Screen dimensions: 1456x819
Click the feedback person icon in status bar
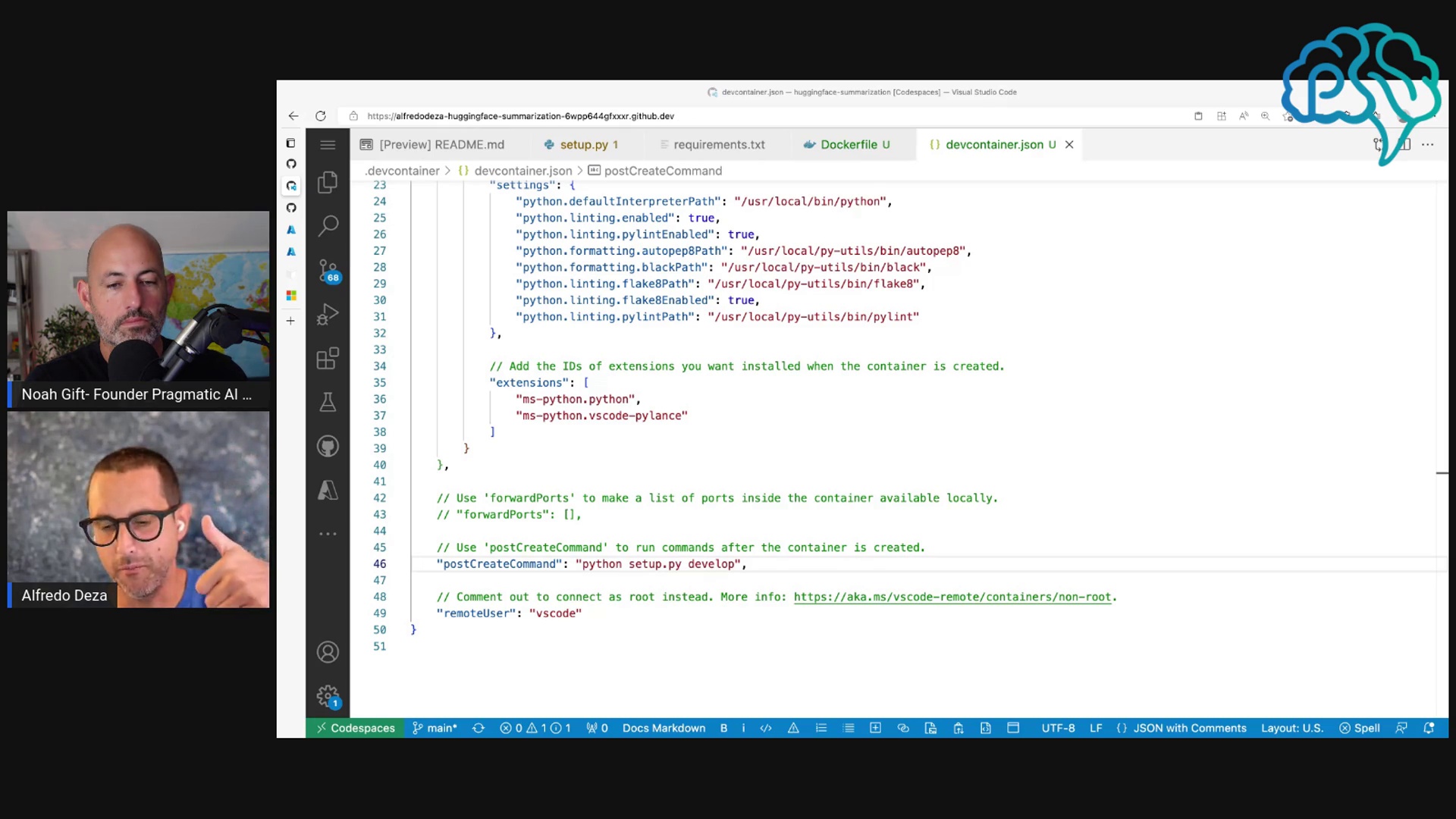(1401, 728)
